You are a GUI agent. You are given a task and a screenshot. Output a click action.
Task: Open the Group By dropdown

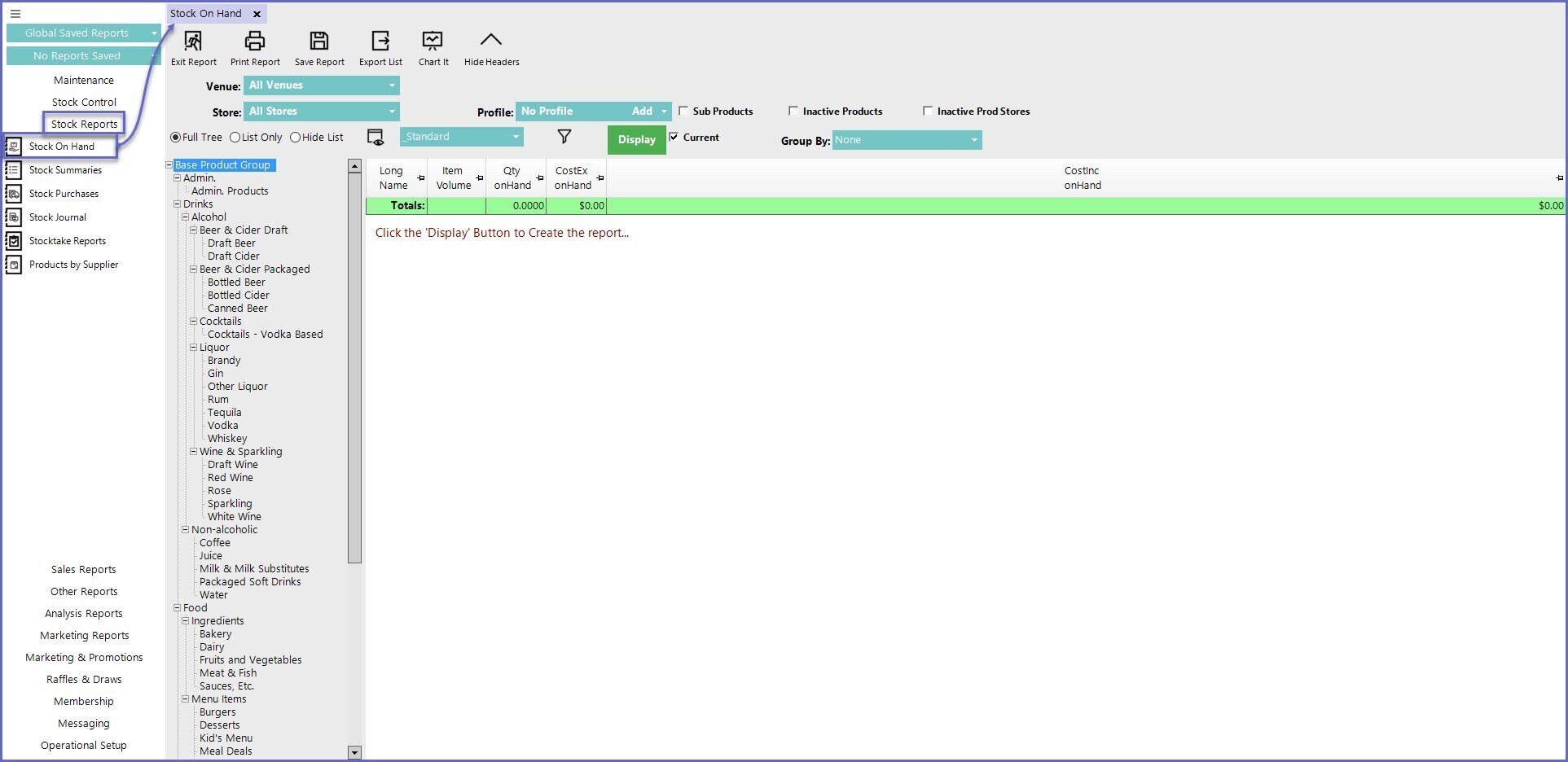[907, 140]
